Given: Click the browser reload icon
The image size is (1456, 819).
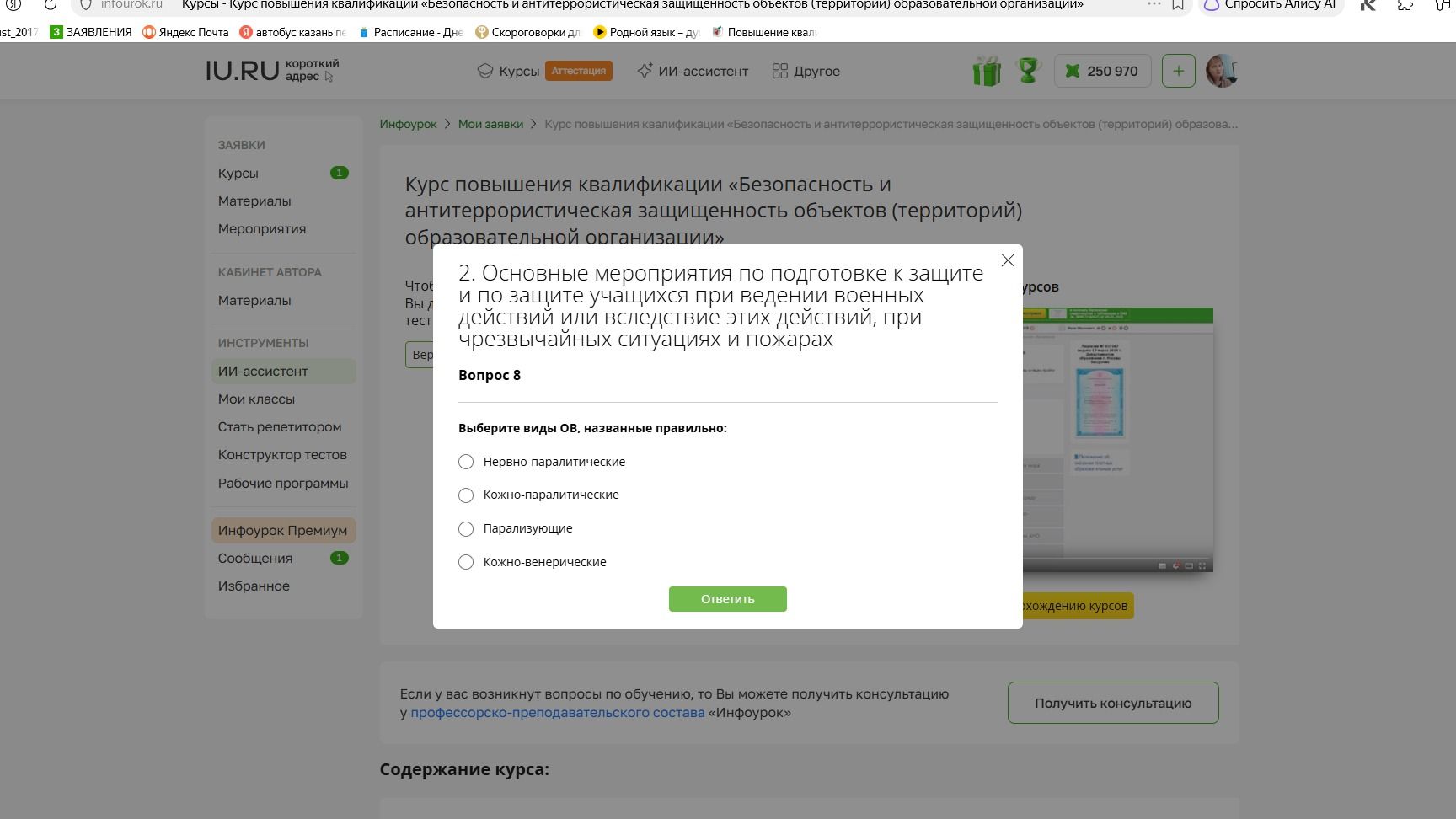Looking at the screenshot, I should (51, 4).
